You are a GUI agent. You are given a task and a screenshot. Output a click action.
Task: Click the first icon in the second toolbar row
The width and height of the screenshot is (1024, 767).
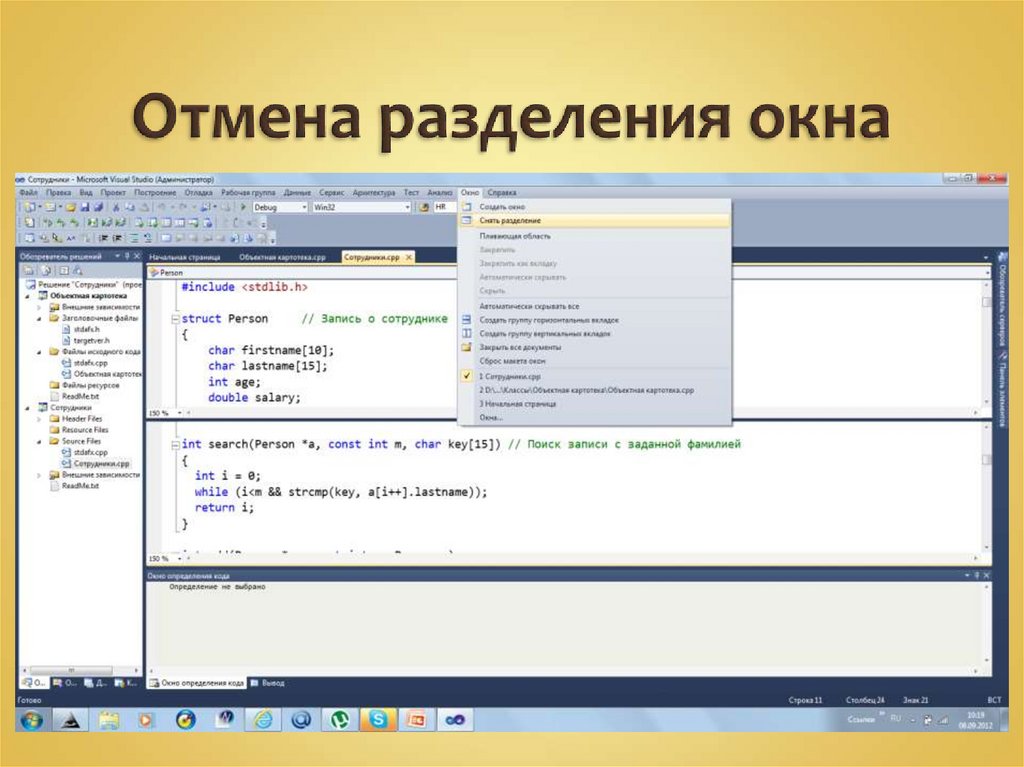(x=30, y=223)
